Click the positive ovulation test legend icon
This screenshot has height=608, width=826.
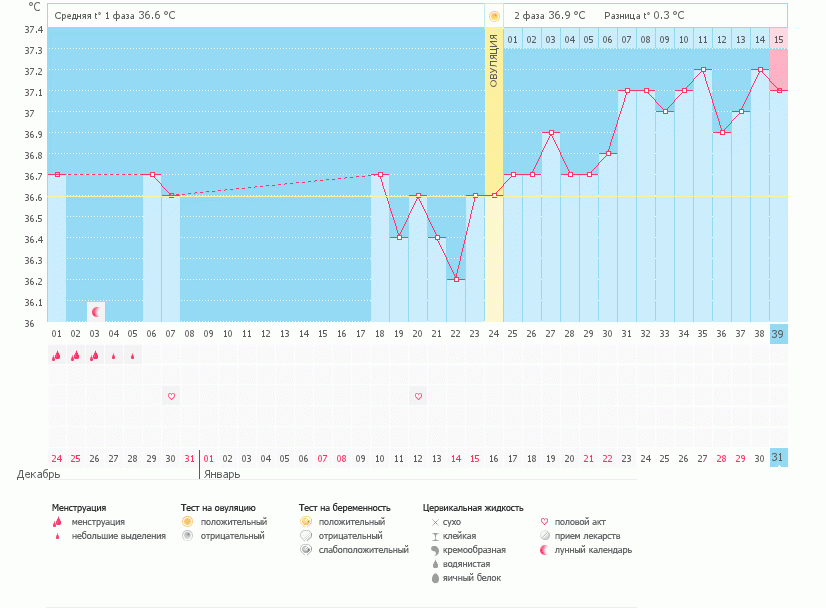[187, 522]
